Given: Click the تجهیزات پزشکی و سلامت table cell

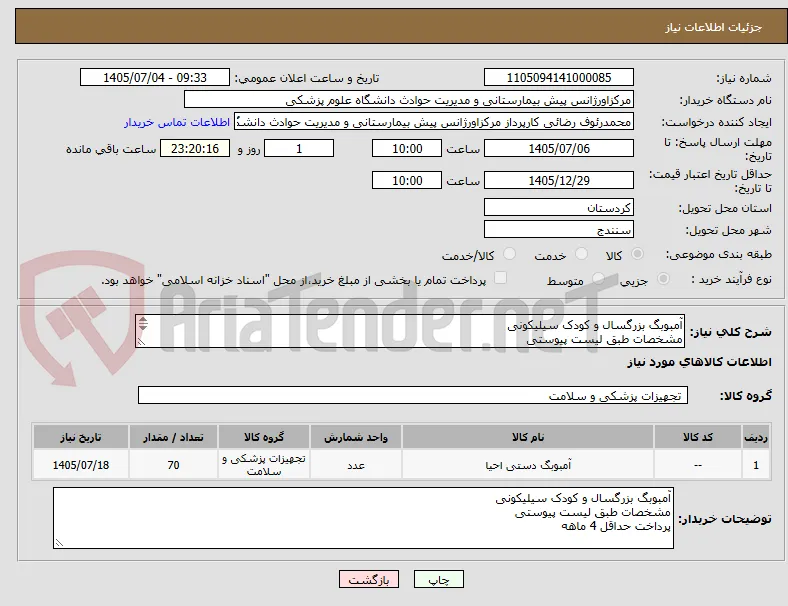Looking at the screenshot, I should click(264, 465).
